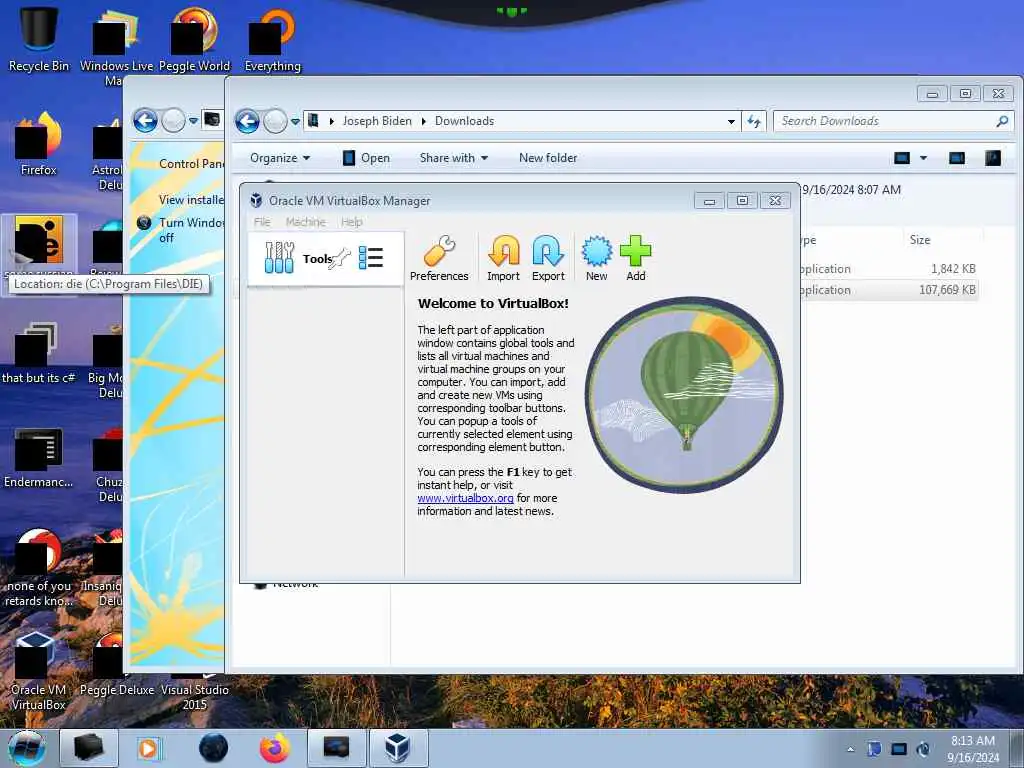Click the taskbar clock showing 8:13 AM
This screenshot has height=768, width=1024.
tap(972, 749)
